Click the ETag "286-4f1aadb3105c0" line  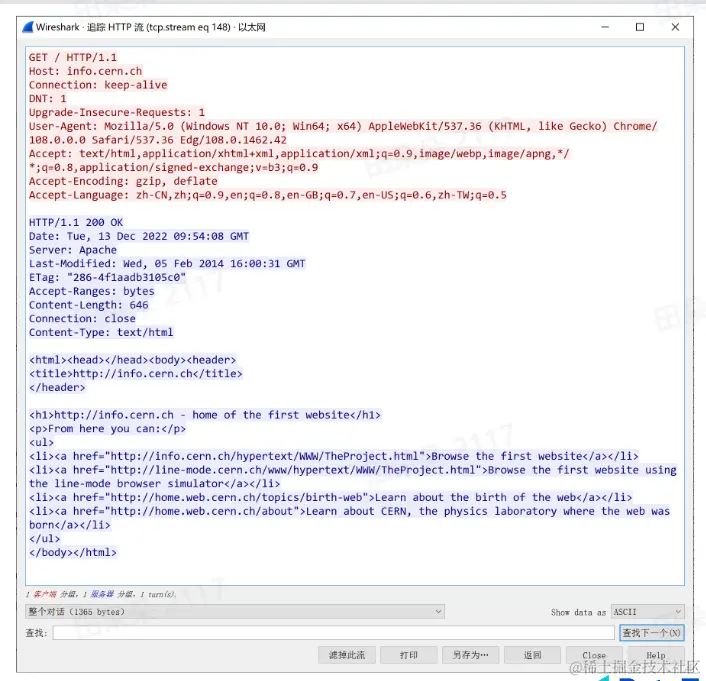point(108,277)
